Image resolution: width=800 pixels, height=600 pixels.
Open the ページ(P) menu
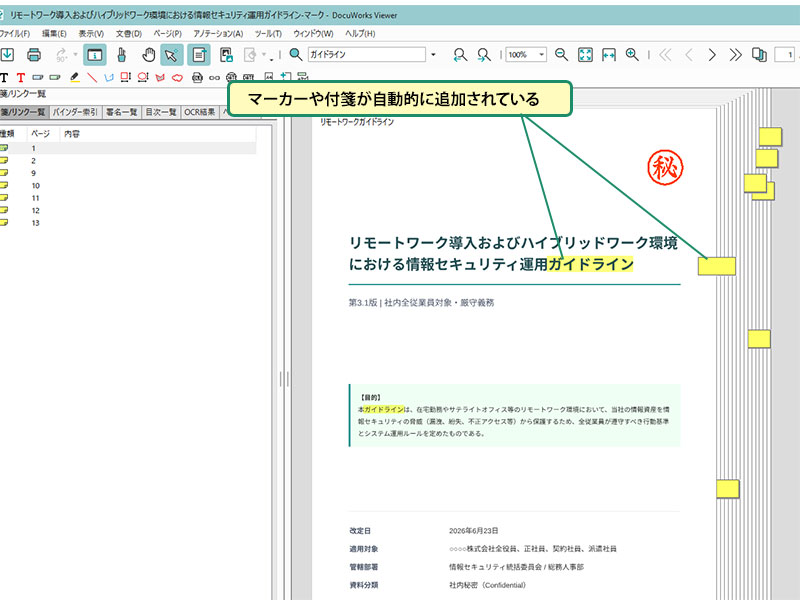pos(167,34)
